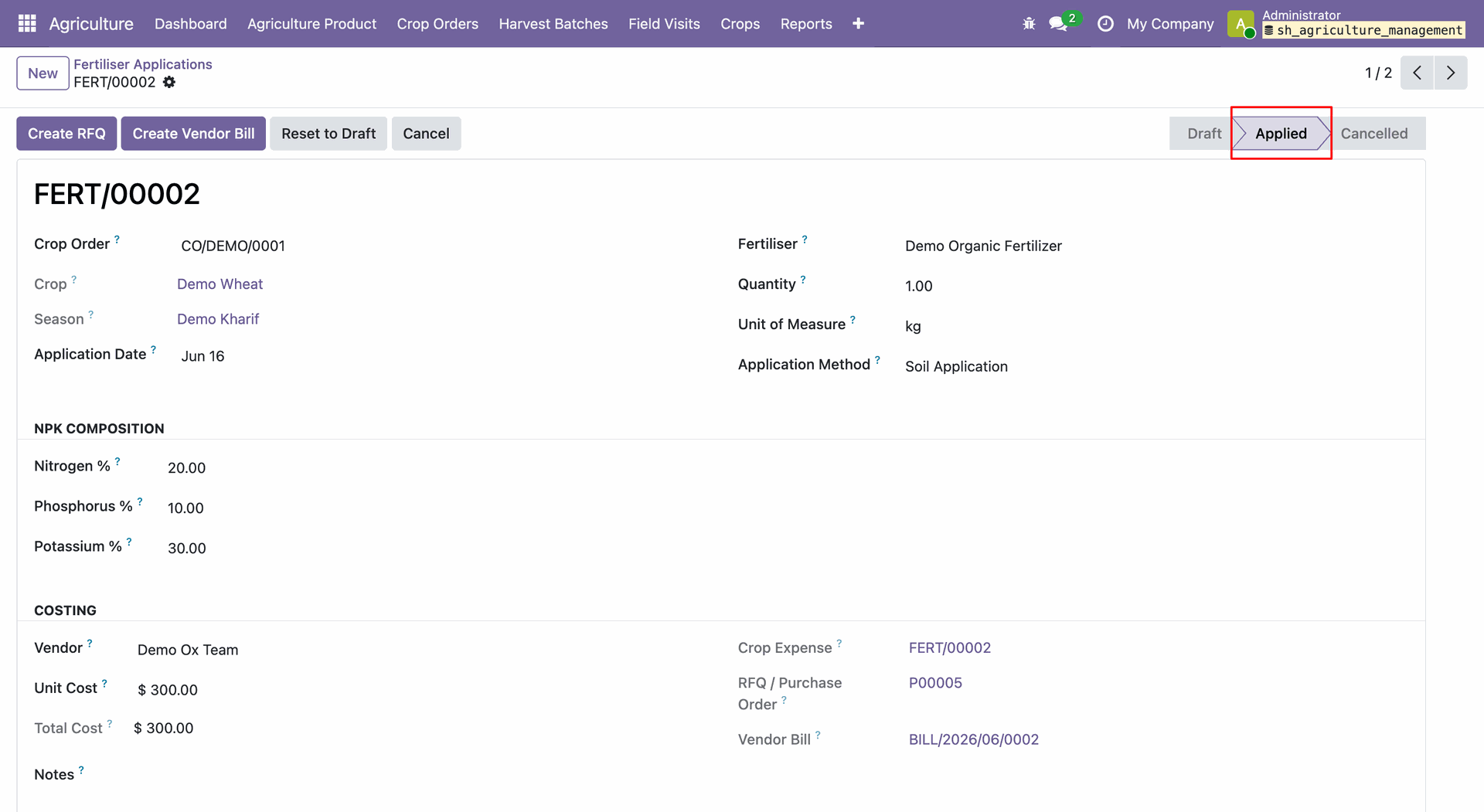Image resolution: width=1484 pixels, height=812 pixels.
Task: Go to previous record arrow
Action: (x=1417, y=73)
